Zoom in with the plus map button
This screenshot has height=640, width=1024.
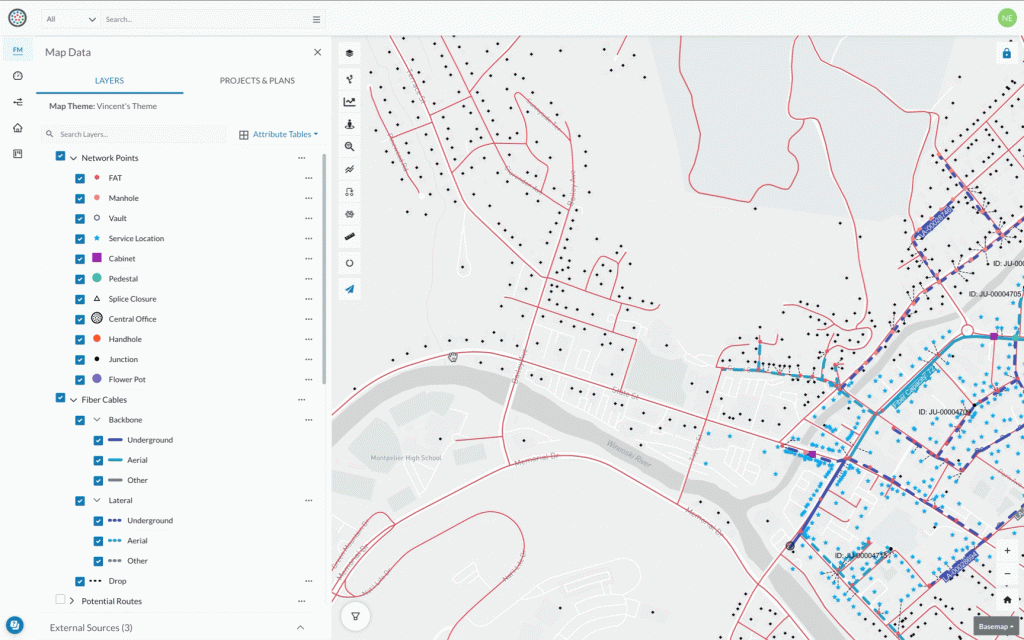(1007, 551)
